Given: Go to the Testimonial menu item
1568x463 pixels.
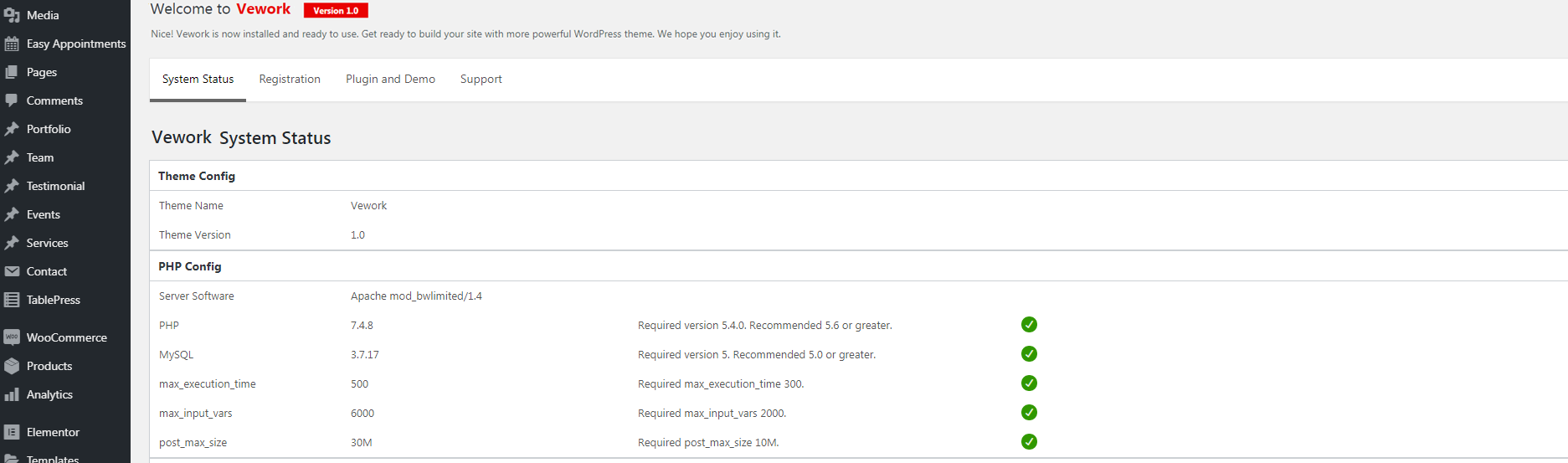Looking at the screenshot, I should click(55, 186).
